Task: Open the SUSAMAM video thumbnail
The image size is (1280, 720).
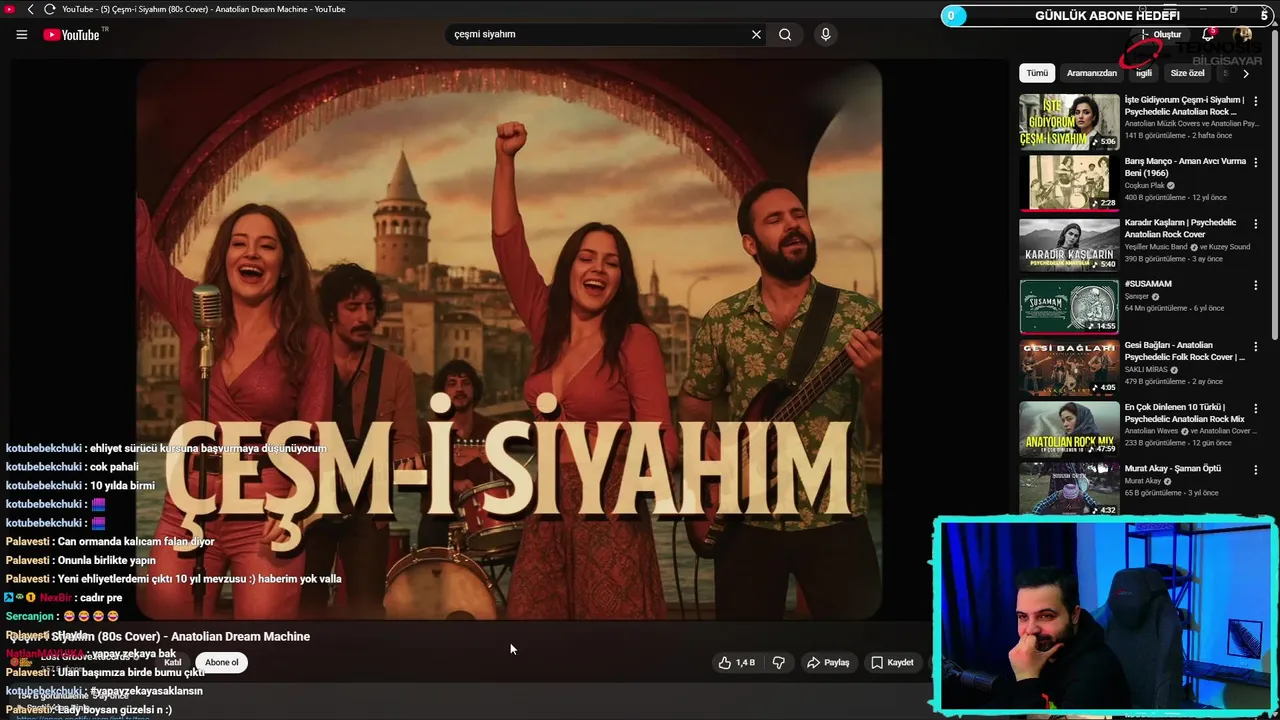Action: coord(1069,306)
